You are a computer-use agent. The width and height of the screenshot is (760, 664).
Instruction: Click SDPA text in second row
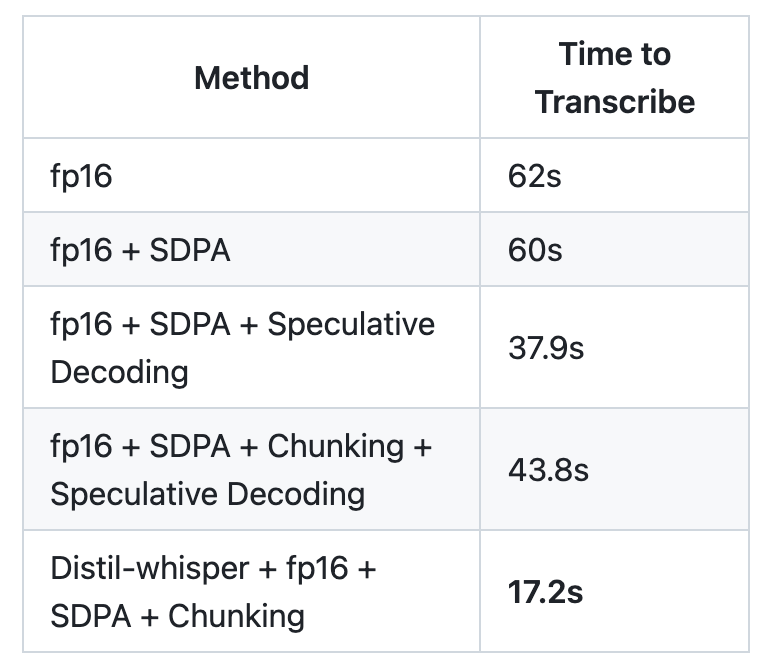tap(190, 250)
